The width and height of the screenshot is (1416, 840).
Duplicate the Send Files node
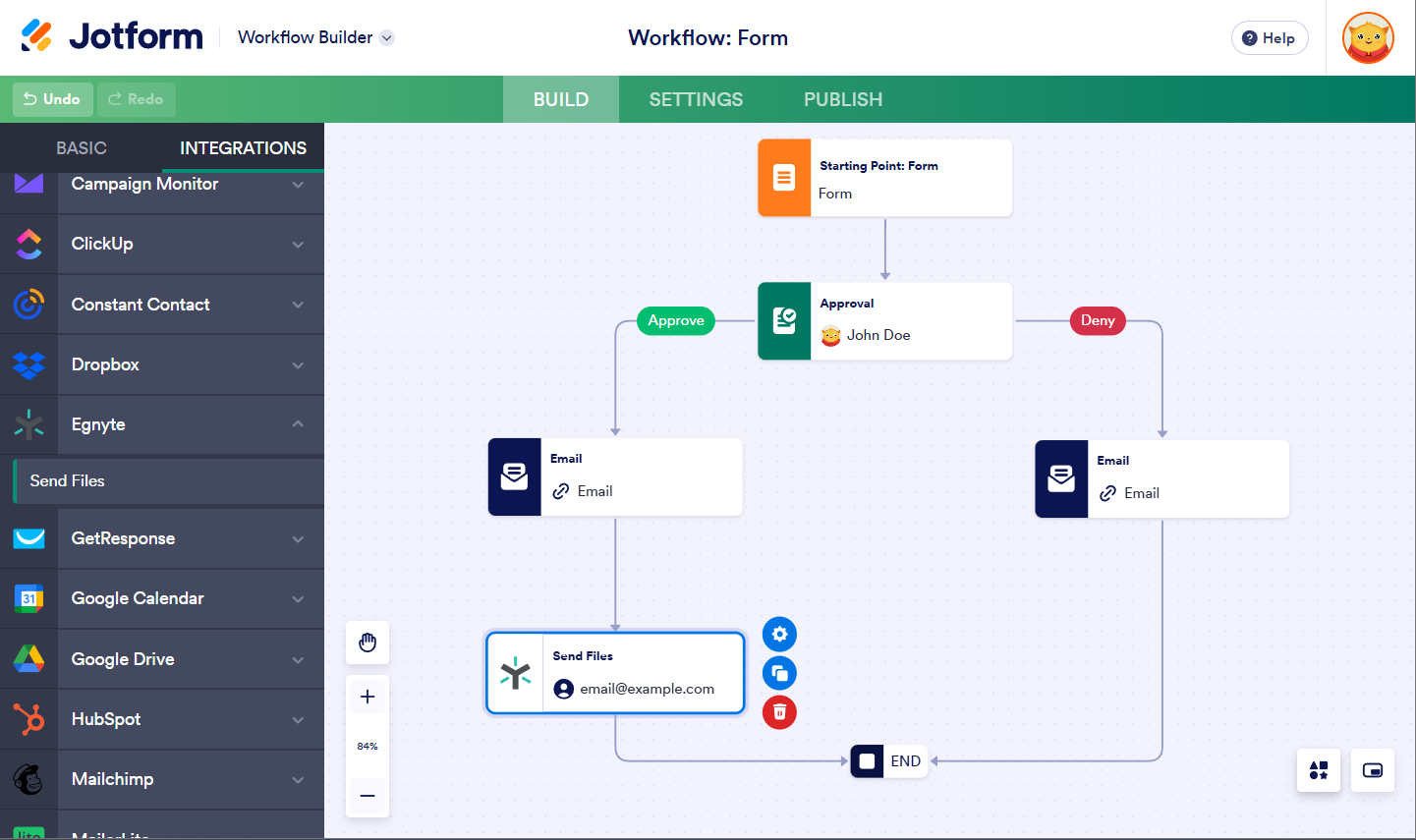(779, 673)
